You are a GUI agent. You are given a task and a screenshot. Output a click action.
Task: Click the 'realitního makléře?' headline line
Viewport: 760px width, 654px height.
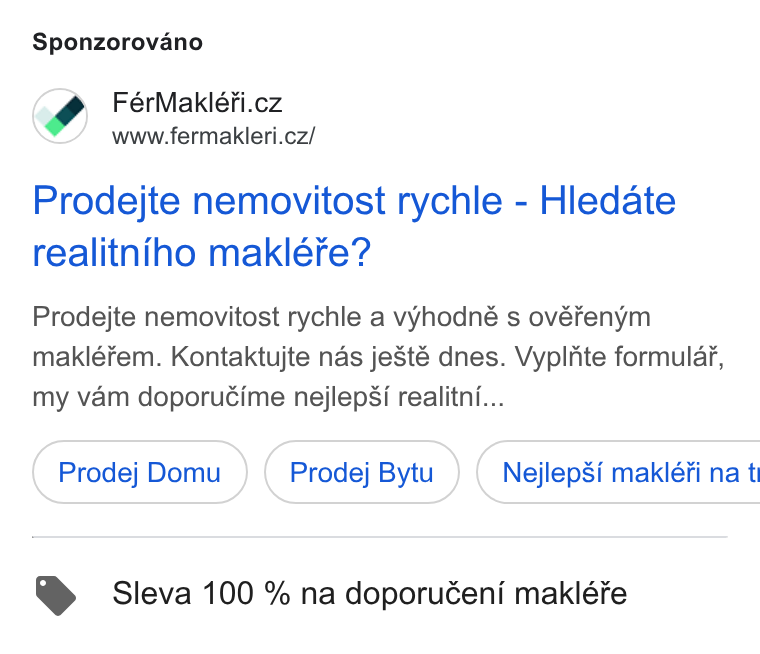[202, 253]
